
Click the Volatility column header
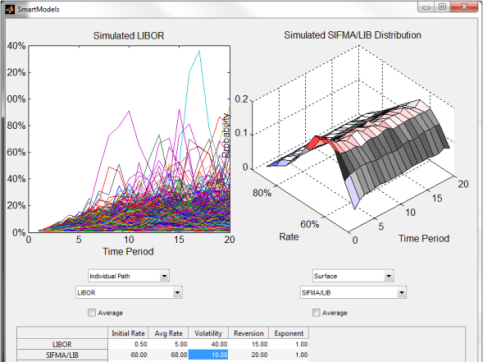pos(208,333)
